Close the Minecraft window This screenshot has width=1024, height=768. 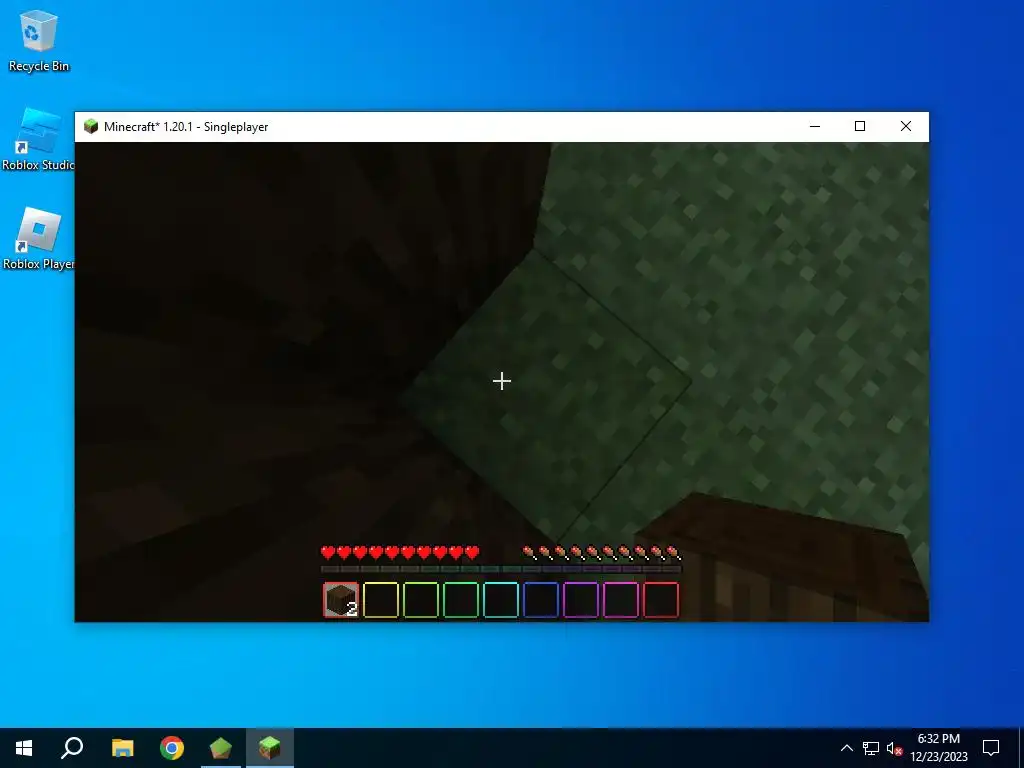(906, 127)
